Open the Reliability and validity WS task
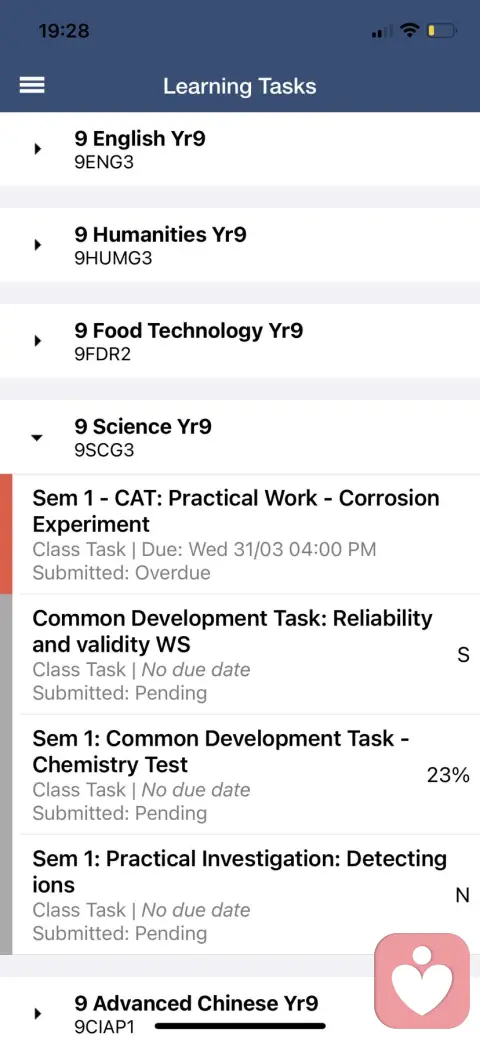The image size is (480, 1039). tap(246, 654)
